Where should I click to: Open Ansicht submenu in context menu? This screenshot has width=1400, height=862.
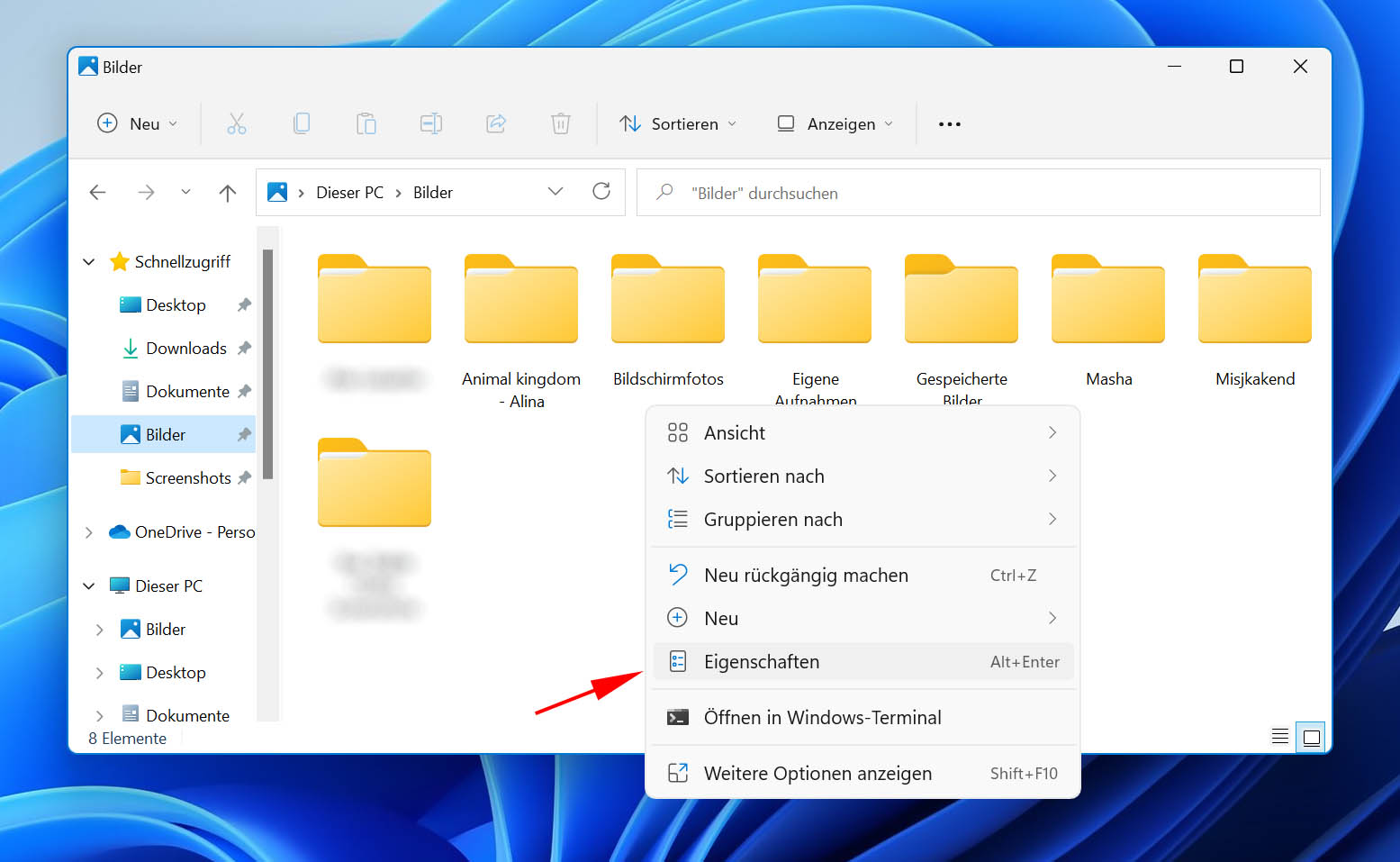point(863,433)
